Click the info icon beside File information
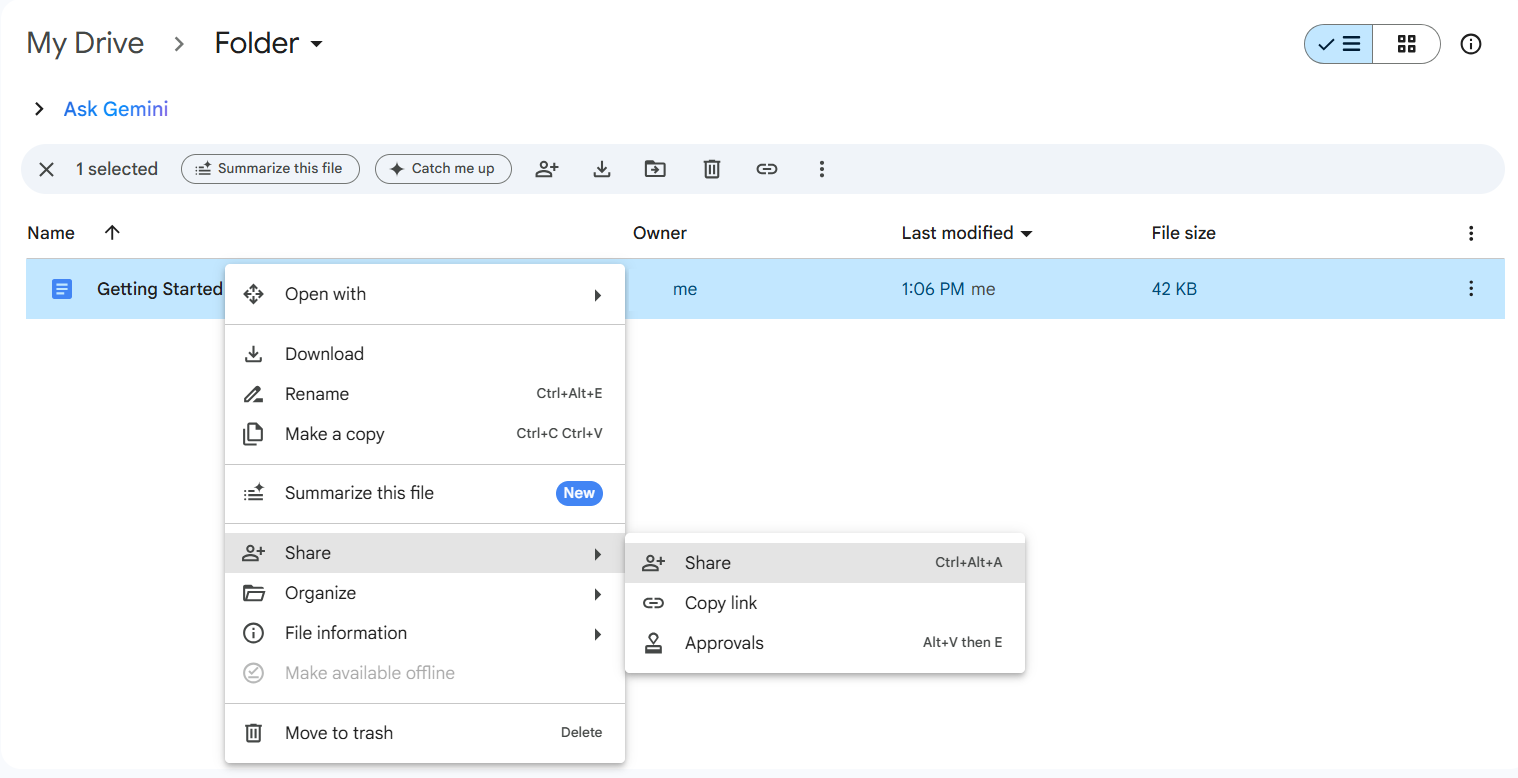 point(254,633)
